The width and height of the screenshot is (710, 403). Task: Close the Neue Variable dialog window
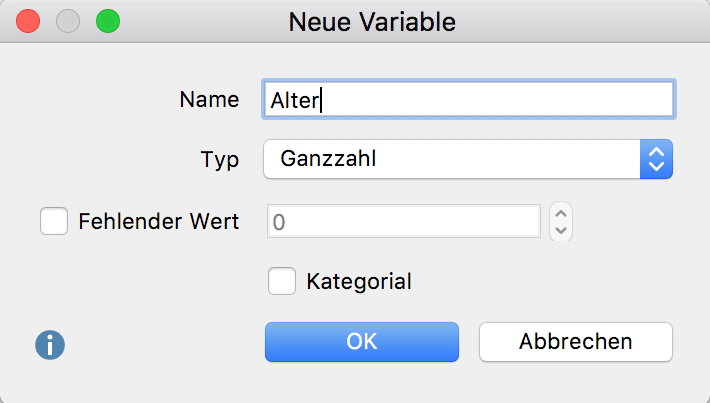(x=28, y=21)
